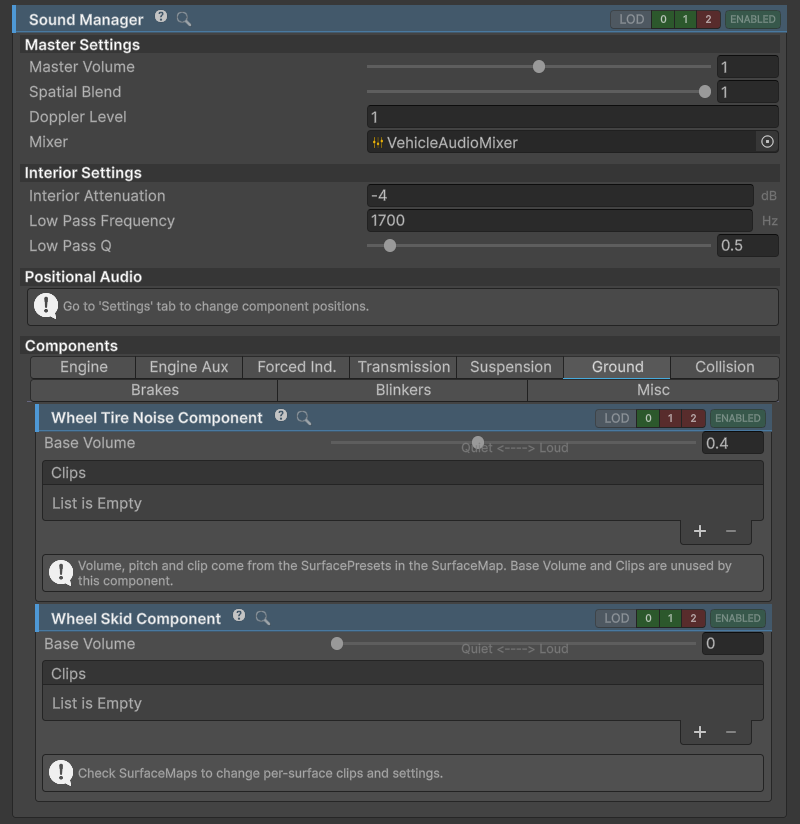Click the Doppler Level label

pyautogui.click(x=78, y=117)
